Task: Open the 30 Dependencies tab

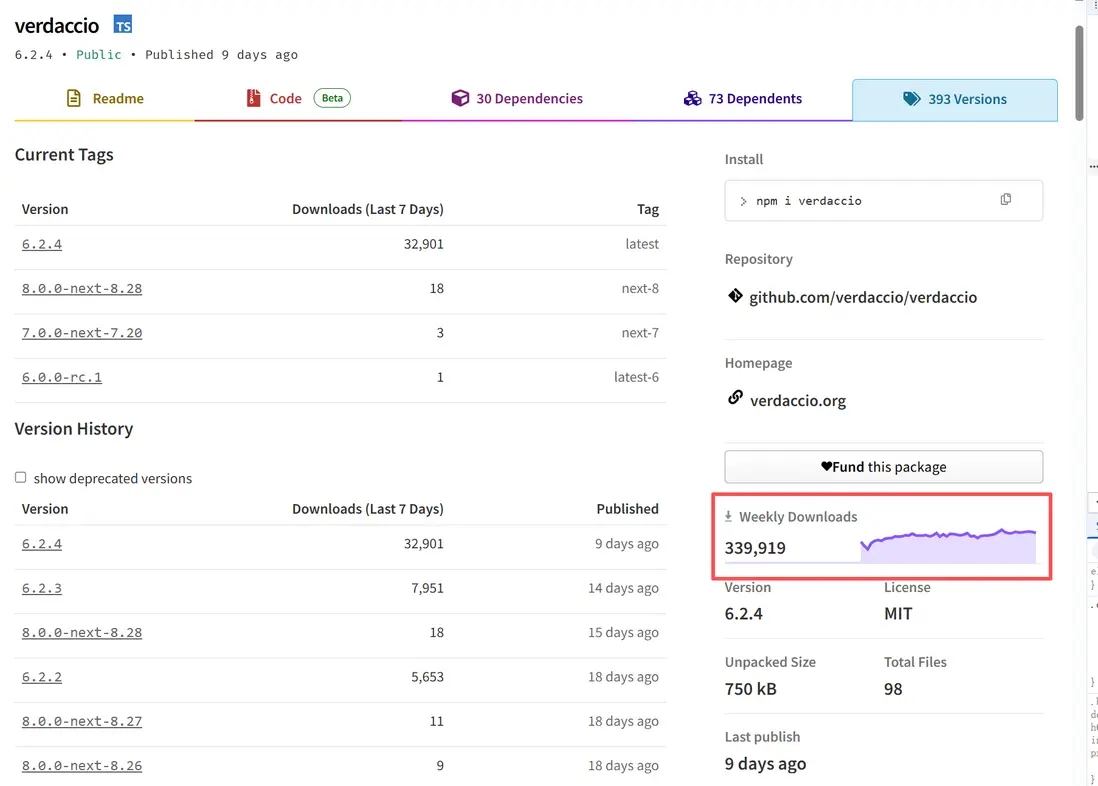Action: pos(529,99)
